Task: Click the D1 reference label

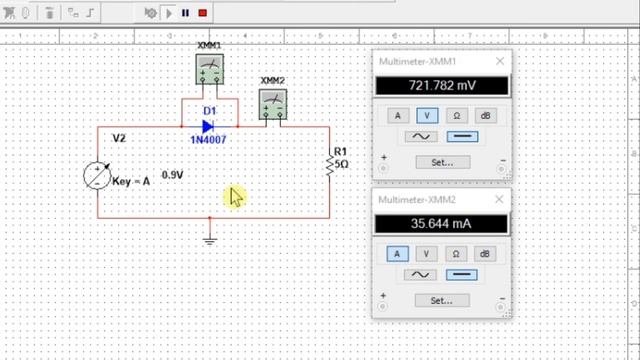Action: coord(209,111)
